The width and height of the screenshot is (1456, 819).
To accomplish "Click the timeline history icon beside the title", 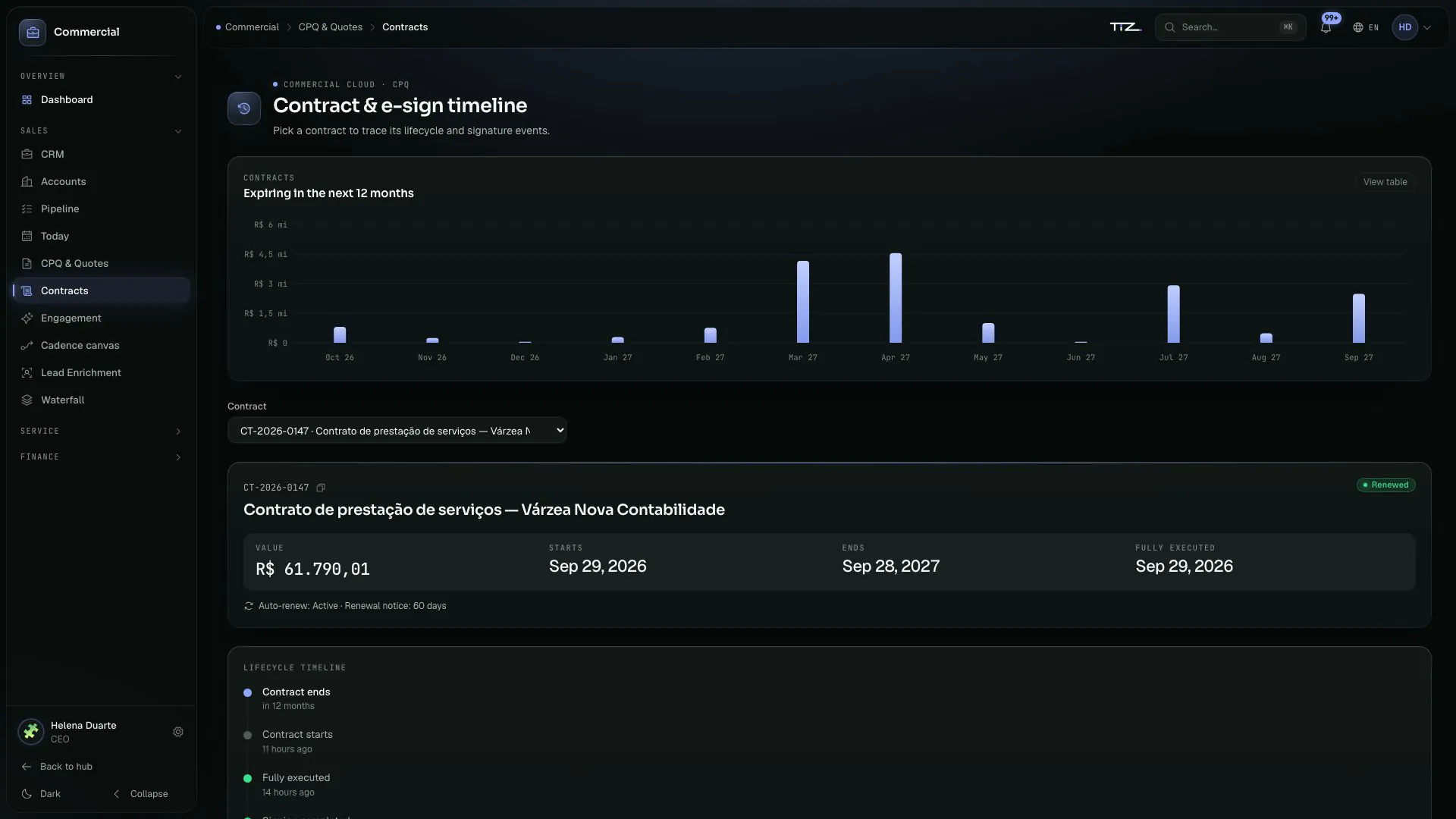I will click(244, 108).
